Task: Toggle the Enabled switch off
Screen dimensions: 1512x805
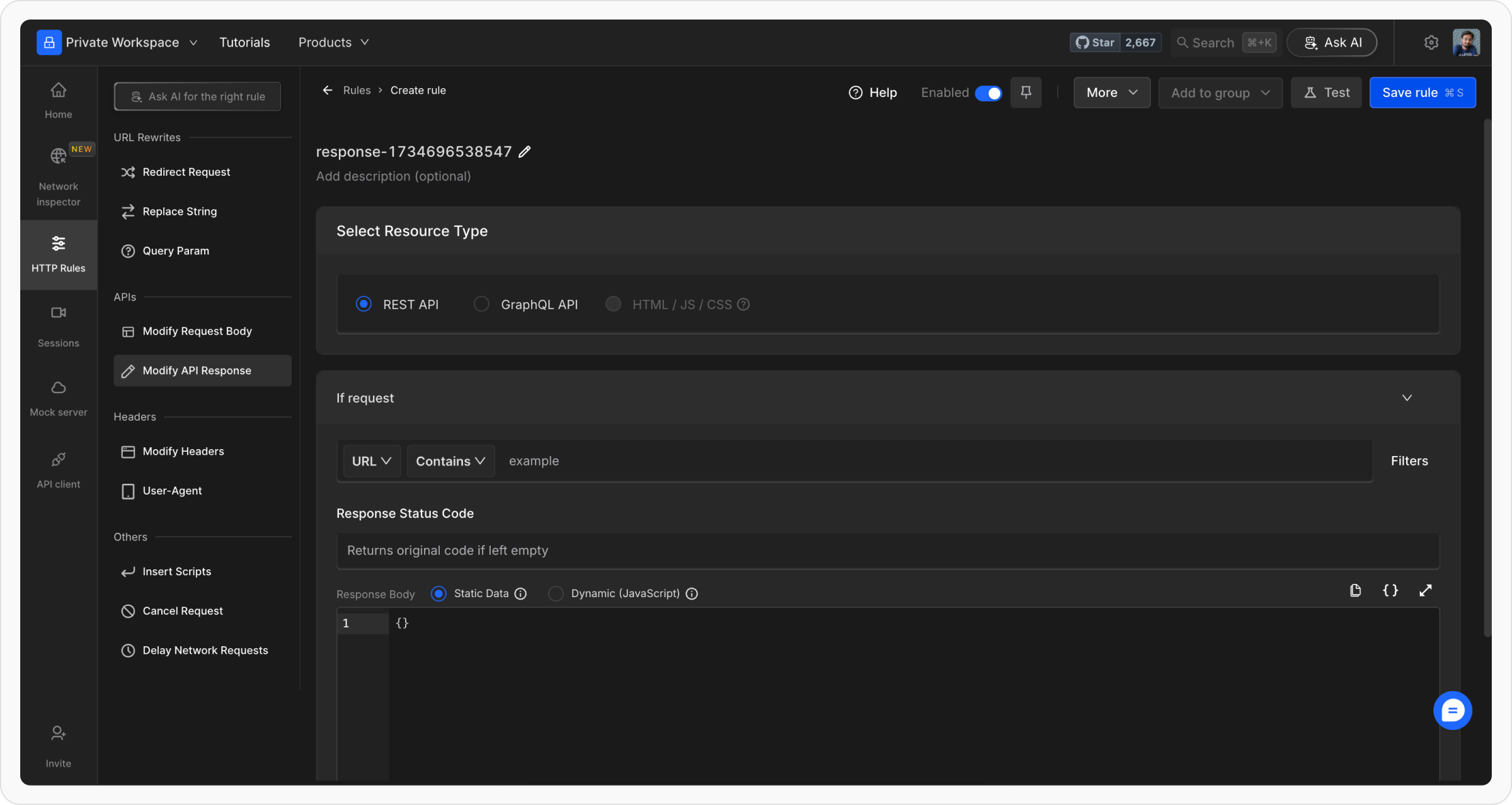Action: [x=988, y=93]
